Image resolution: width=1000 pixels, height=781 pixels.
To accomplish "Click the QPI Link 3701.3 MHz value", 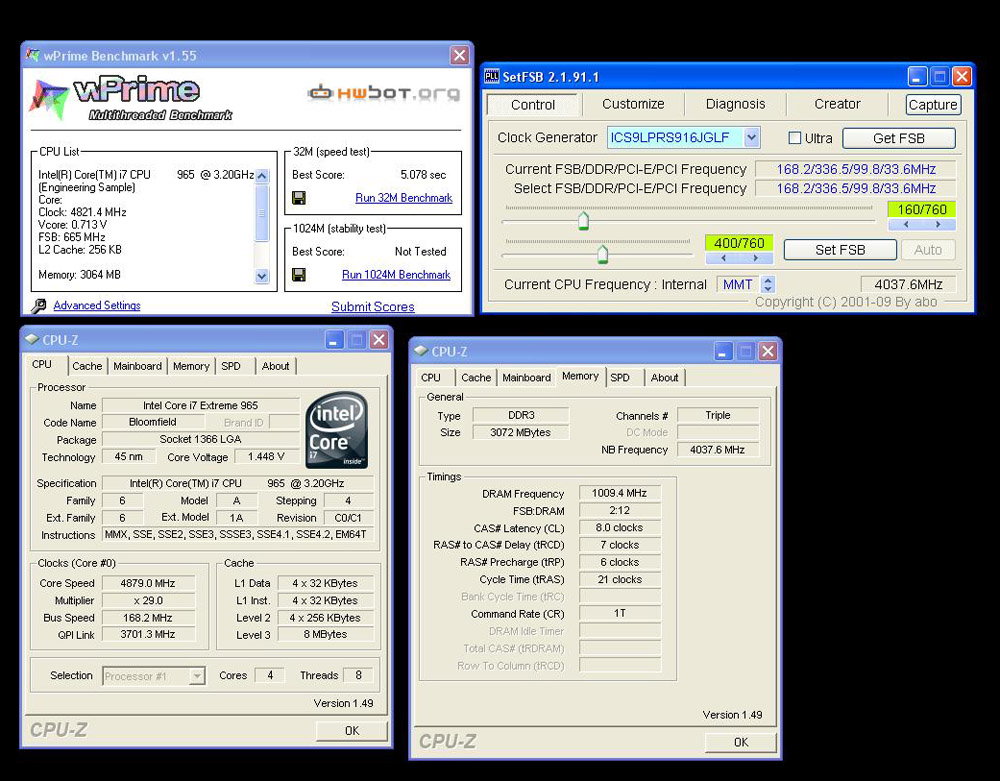I will (x=147, y=635).
